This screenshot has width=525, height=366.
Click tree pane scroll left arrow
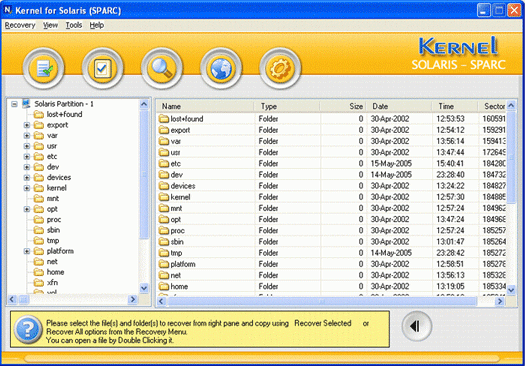pyautogui.click(x=12, y=299)
